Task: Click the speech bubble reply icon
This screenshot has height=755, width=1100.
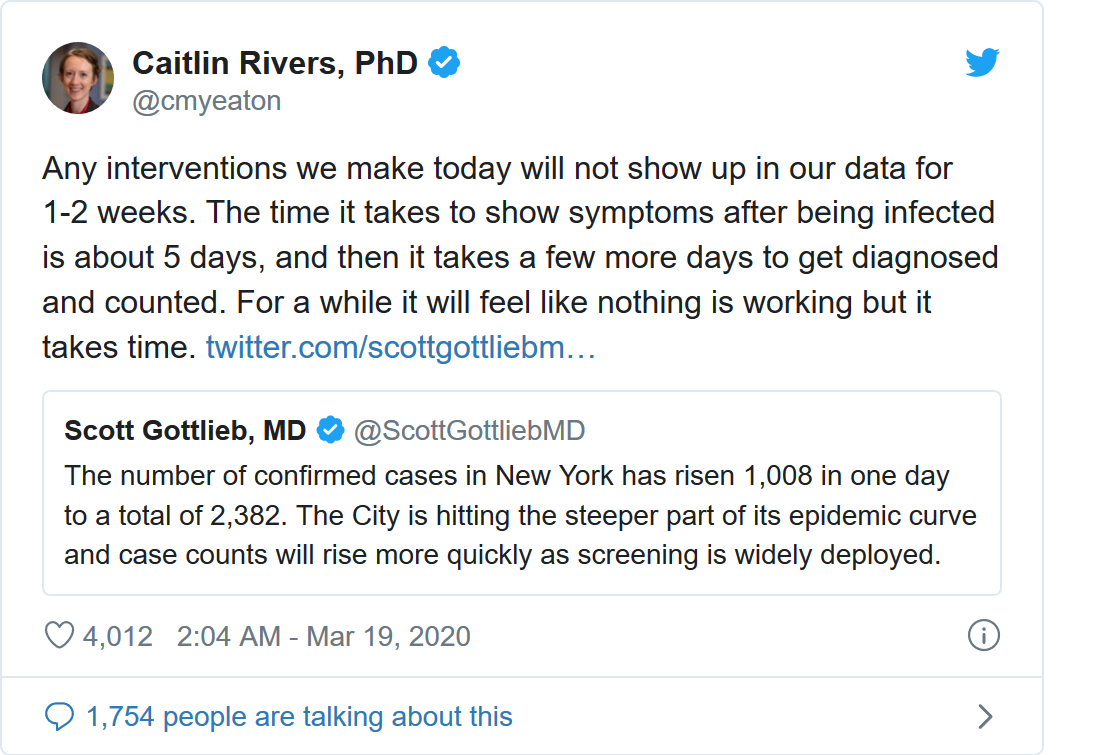Action: pyautogui.click(x=60, y=716)
